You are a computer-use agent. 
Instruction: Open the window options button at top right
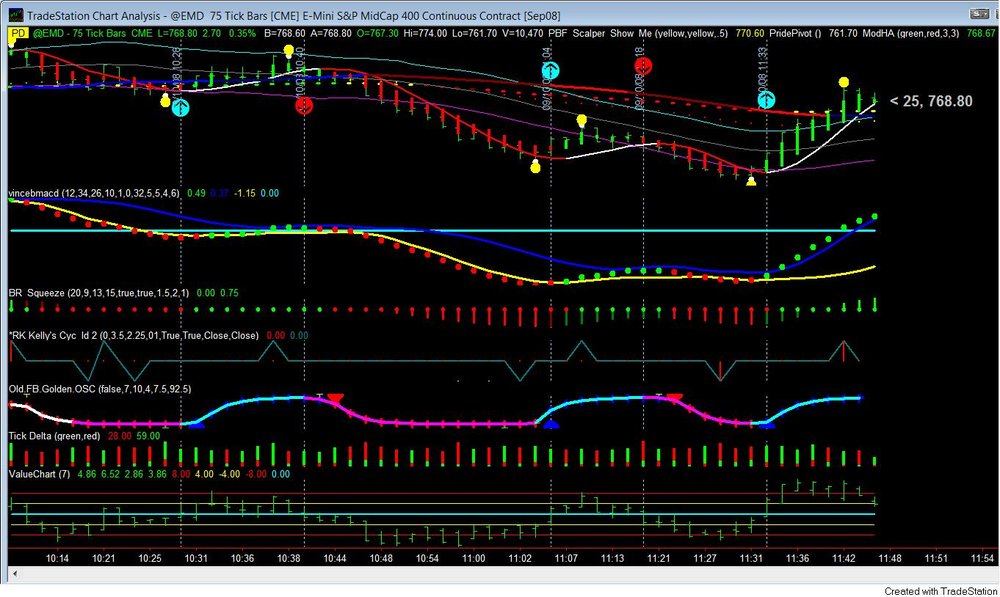[979, 13]
